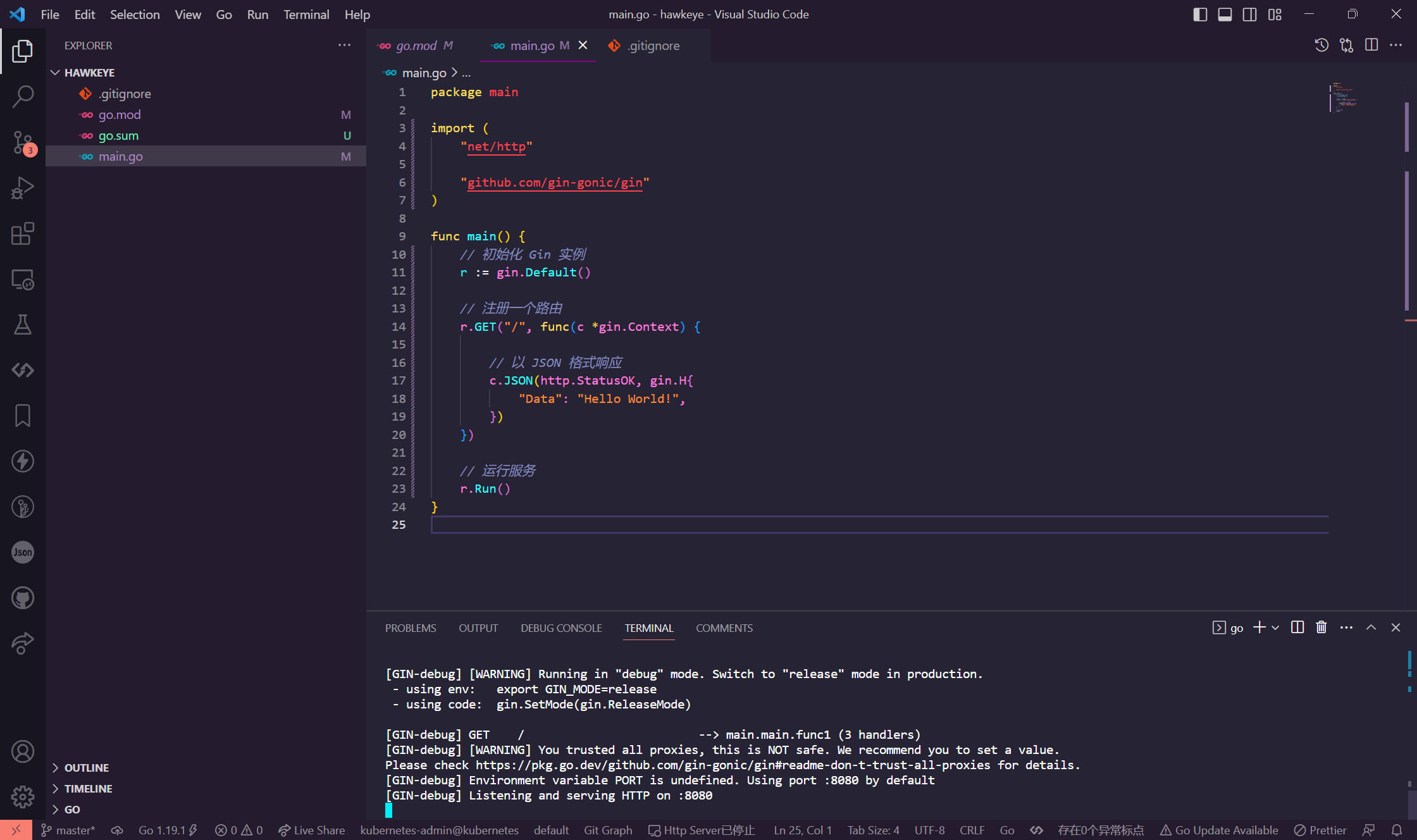The width and height of the screenshot is (1417, 840).
Task: Switch to the PROBLEMS panel tab
Action: tap(411, 628)
